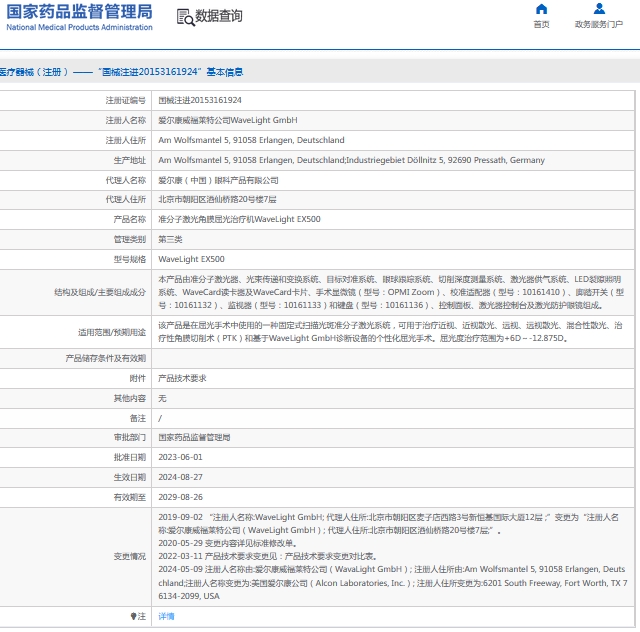Click the 国家药品监督管理局 site logo
Screen dimensions: 640x632
79,12
